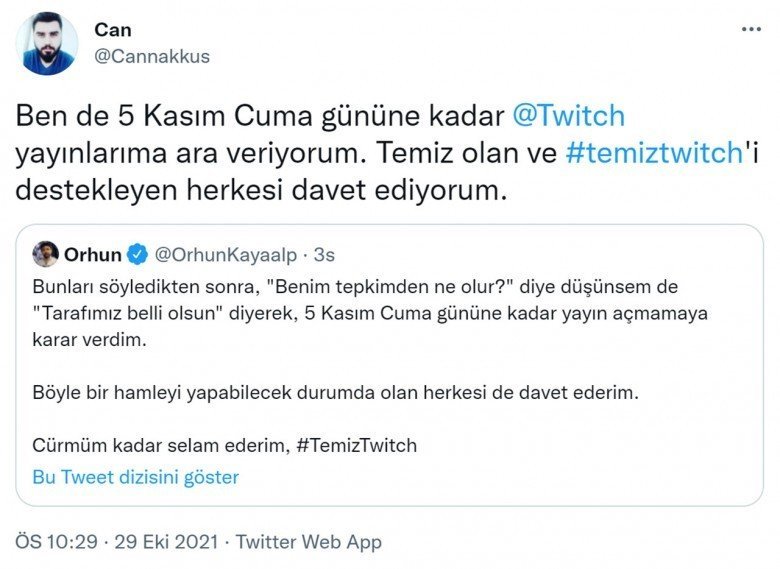This screenshot has height=569, width=780.
Task: Follow the @Twitch mention link
Action: click(568, 115)
